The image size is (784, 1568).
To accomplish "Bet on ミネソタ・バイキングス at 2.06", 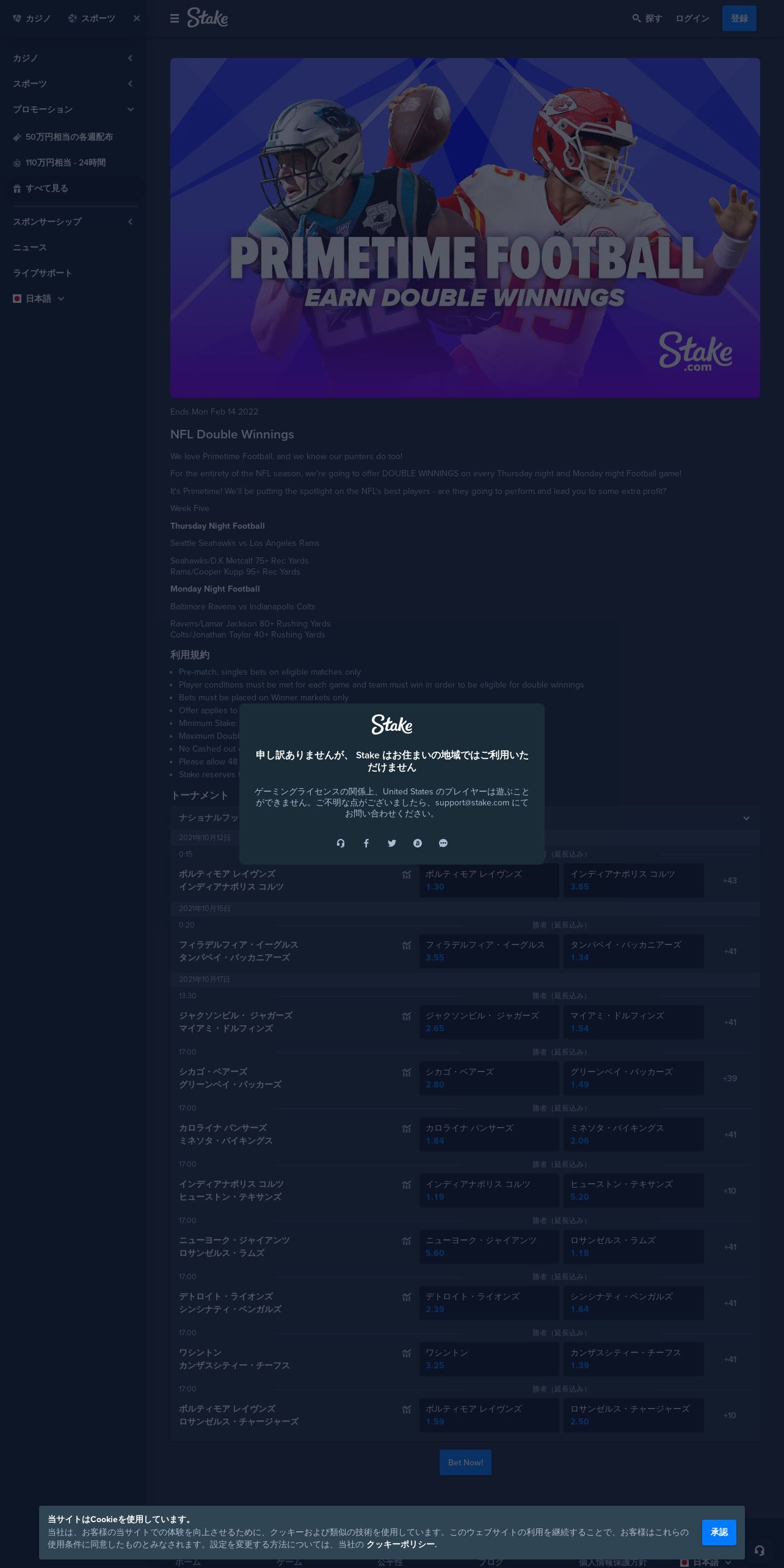I will 634,1134.
